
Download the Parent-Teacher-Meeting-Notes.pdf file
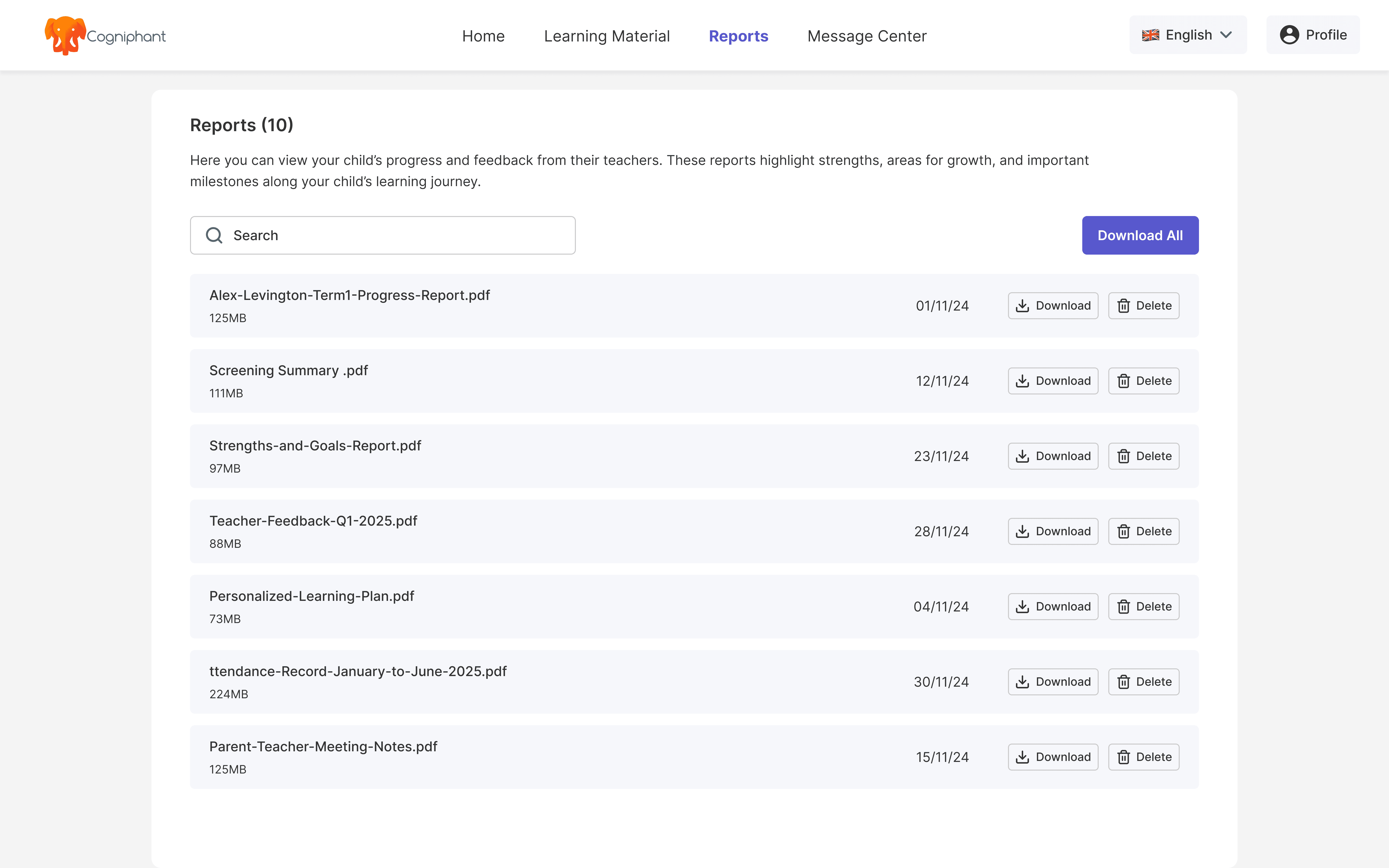tap(1053, 757)
